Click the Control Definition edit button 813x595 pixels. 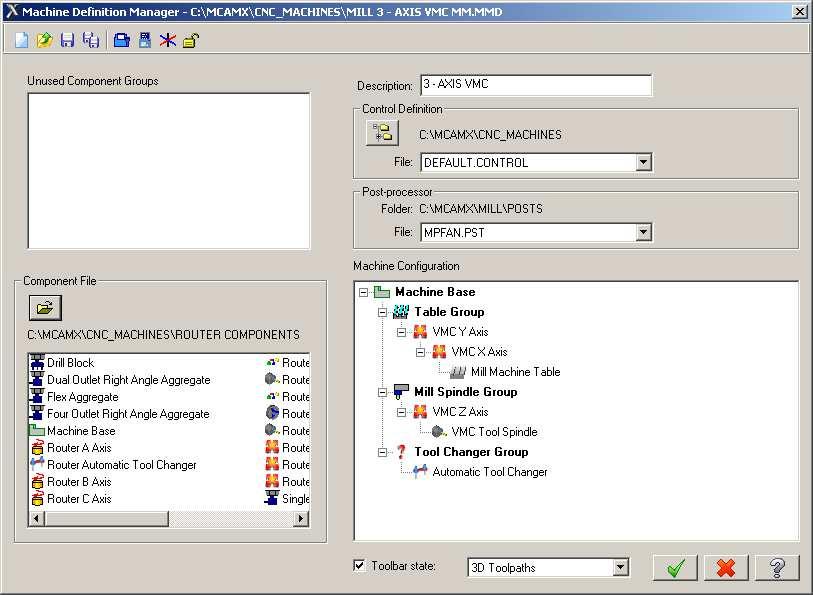pos(382,133)
